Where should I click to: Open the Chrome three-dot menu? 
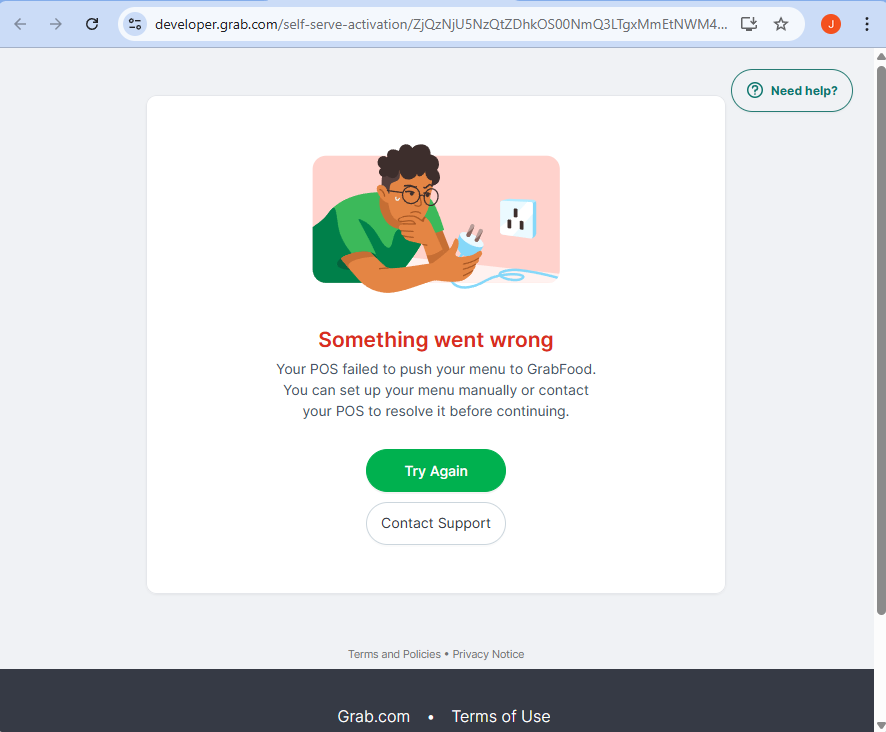click(x=866, y=24)
